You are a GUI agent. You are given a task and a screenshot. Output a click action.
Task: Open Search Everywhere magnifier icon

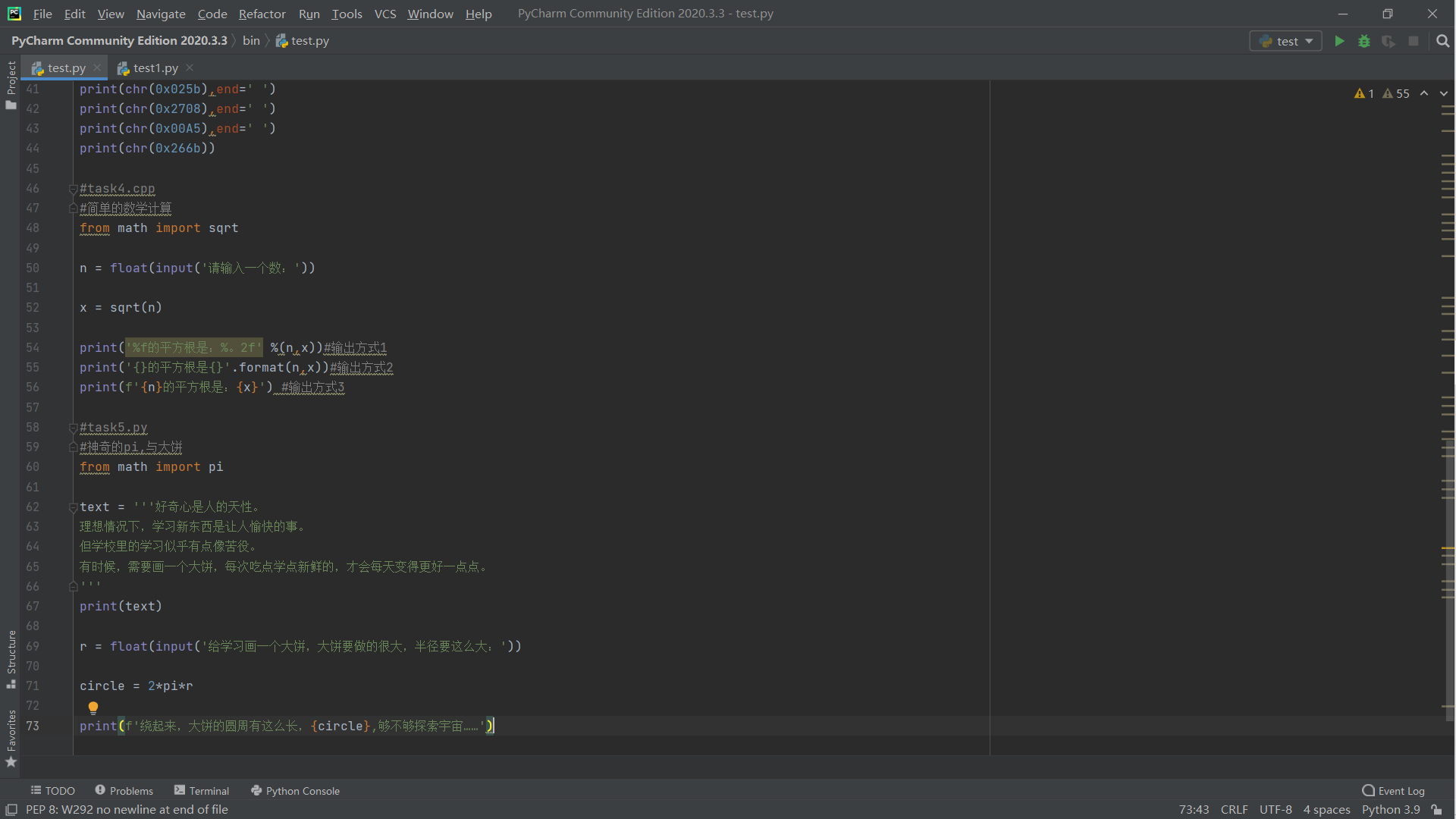coord(1443,41)
